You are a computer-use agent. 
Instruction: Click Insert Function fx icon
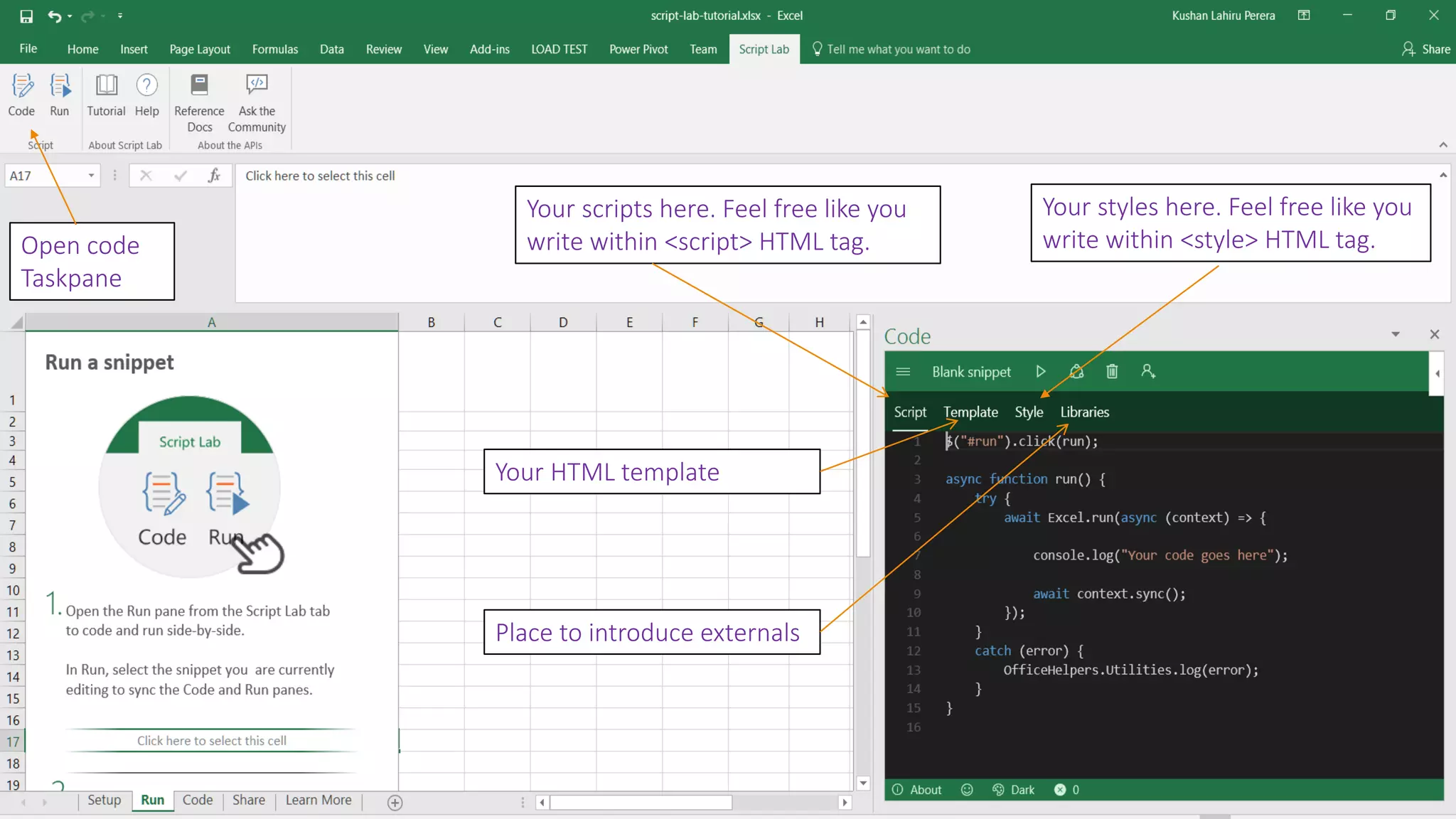[x=214, y=176]
